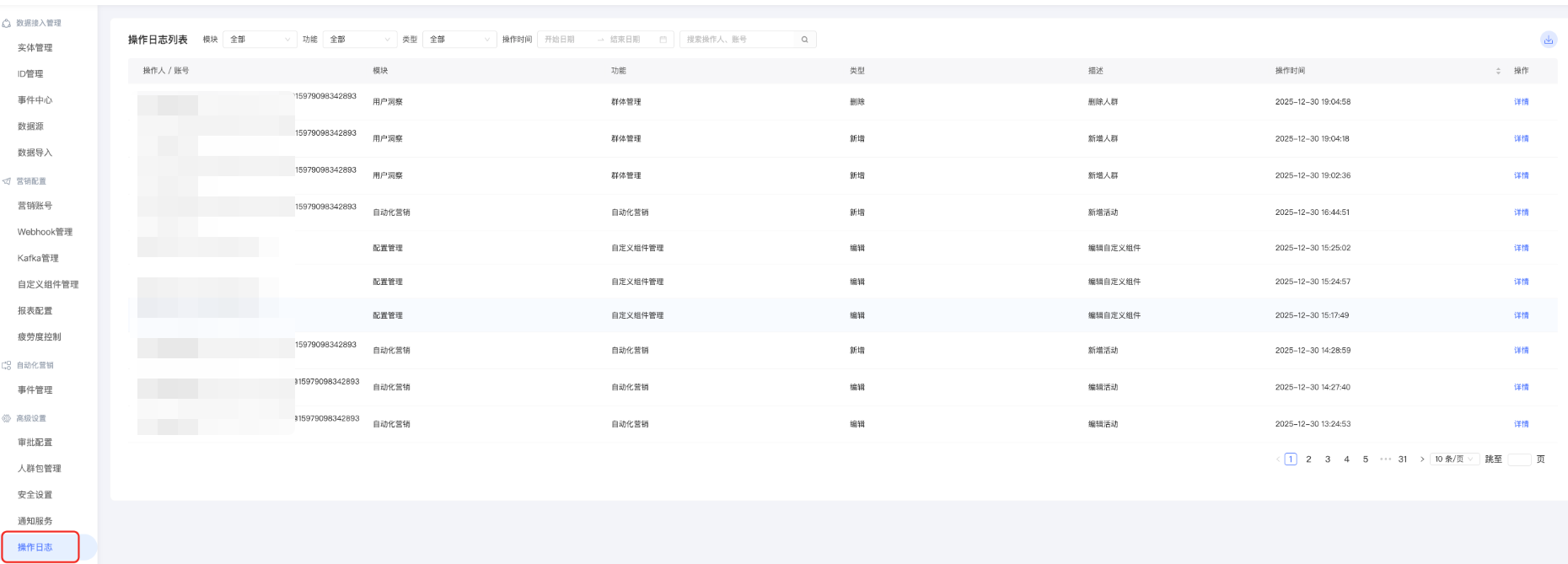The width and height of the screenshot is (1568, 564).
Task: Open 详情 for the 15:17:49 row
Action: (1521, 315)
